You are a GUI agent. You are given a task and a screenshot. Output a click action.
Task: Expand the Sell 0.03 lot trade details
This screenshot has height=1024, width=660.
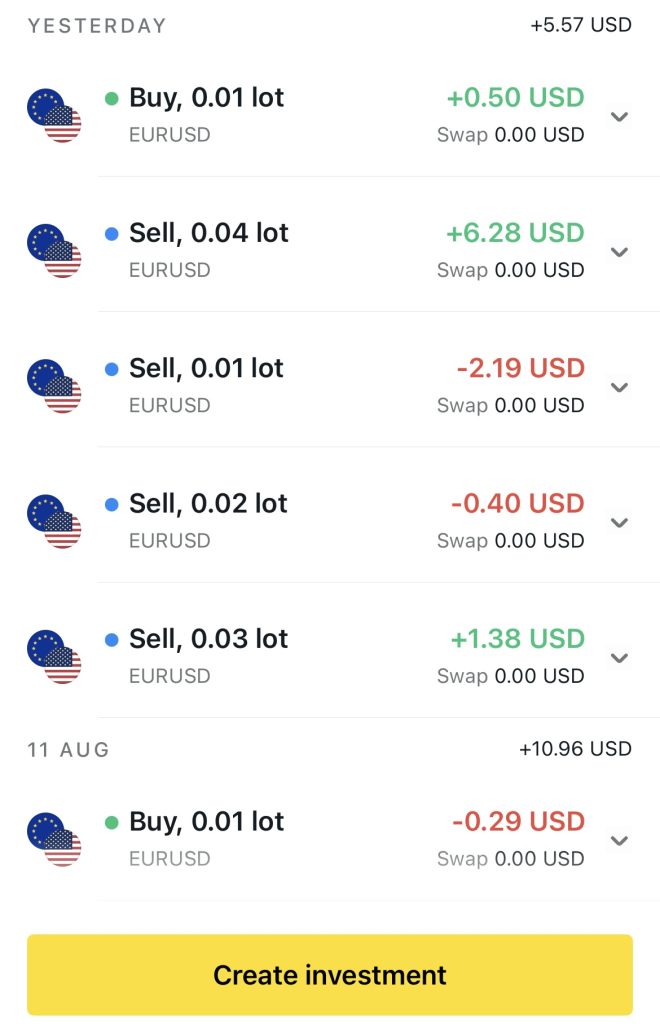[619, 657]
